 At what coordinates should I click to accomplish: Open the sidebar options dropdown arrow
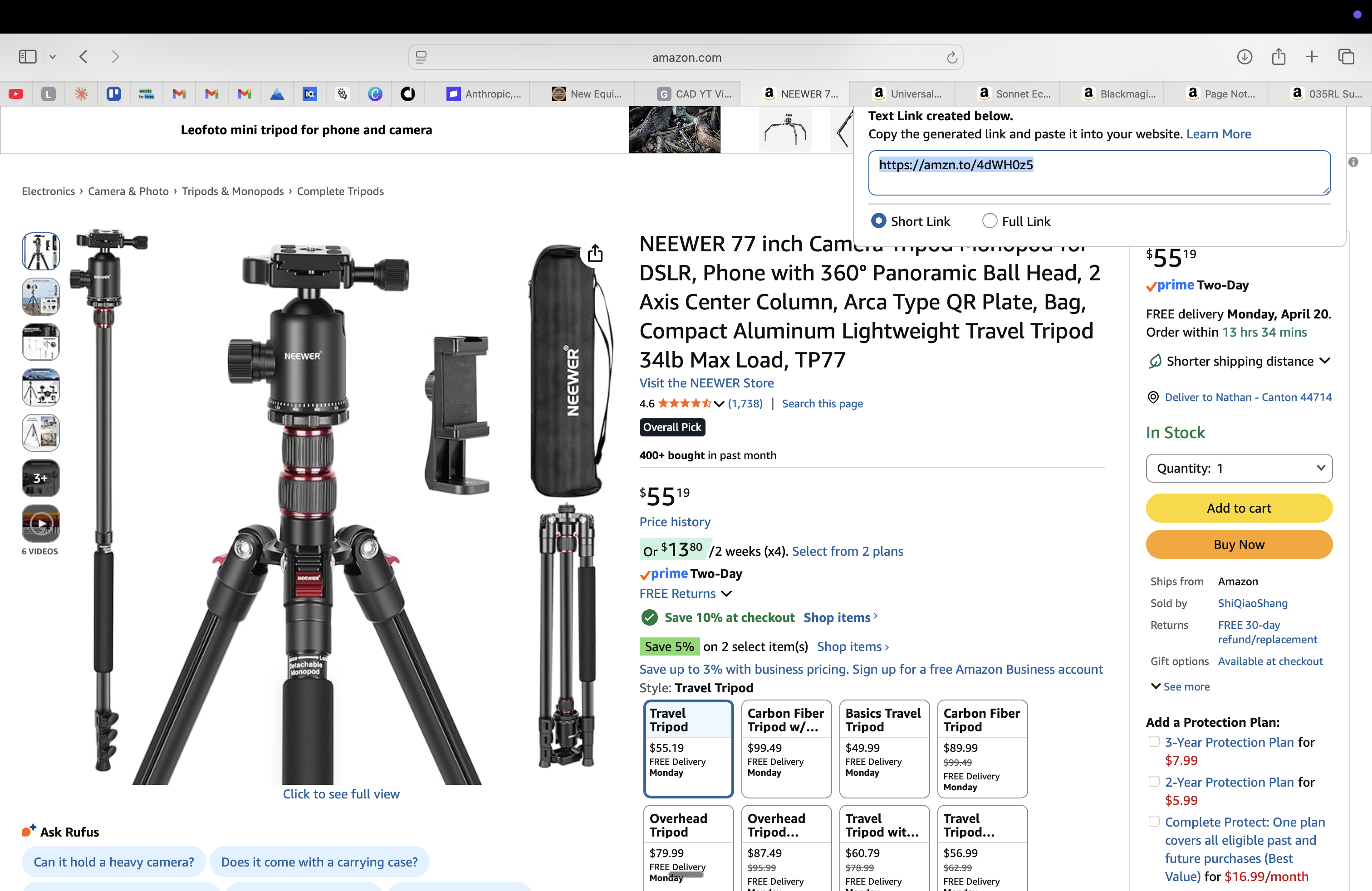coord(53,56)
